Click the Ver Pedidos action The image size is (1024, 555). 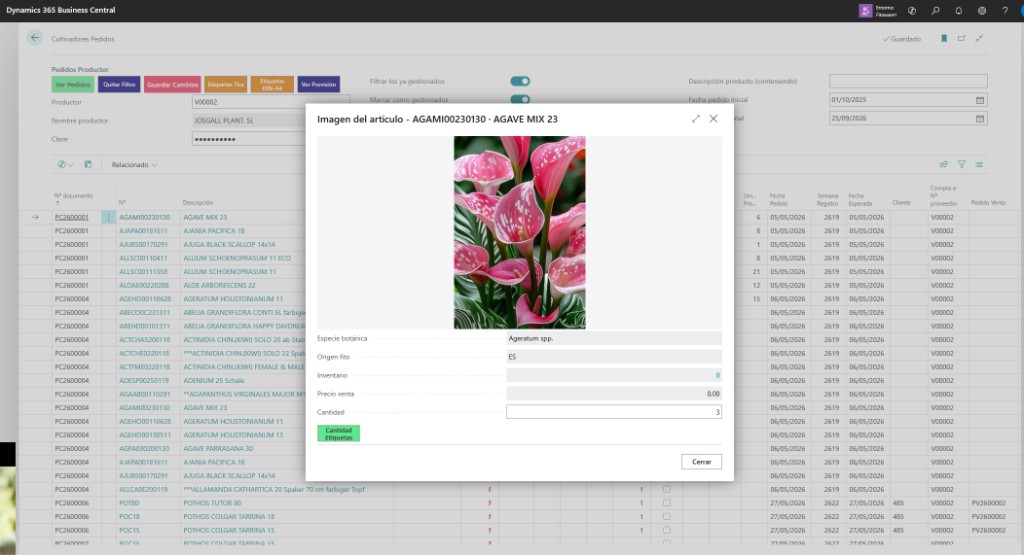(73, 84)
